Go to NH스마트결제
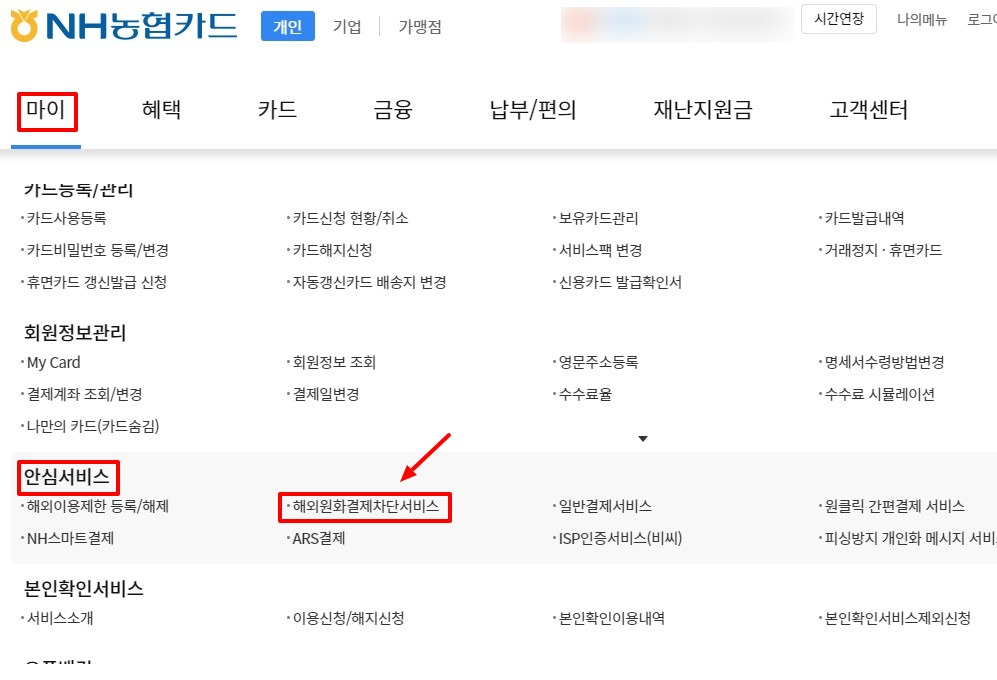Image resolution: width=997 pixels, height=680 pixels. click(x=71, y=538)
